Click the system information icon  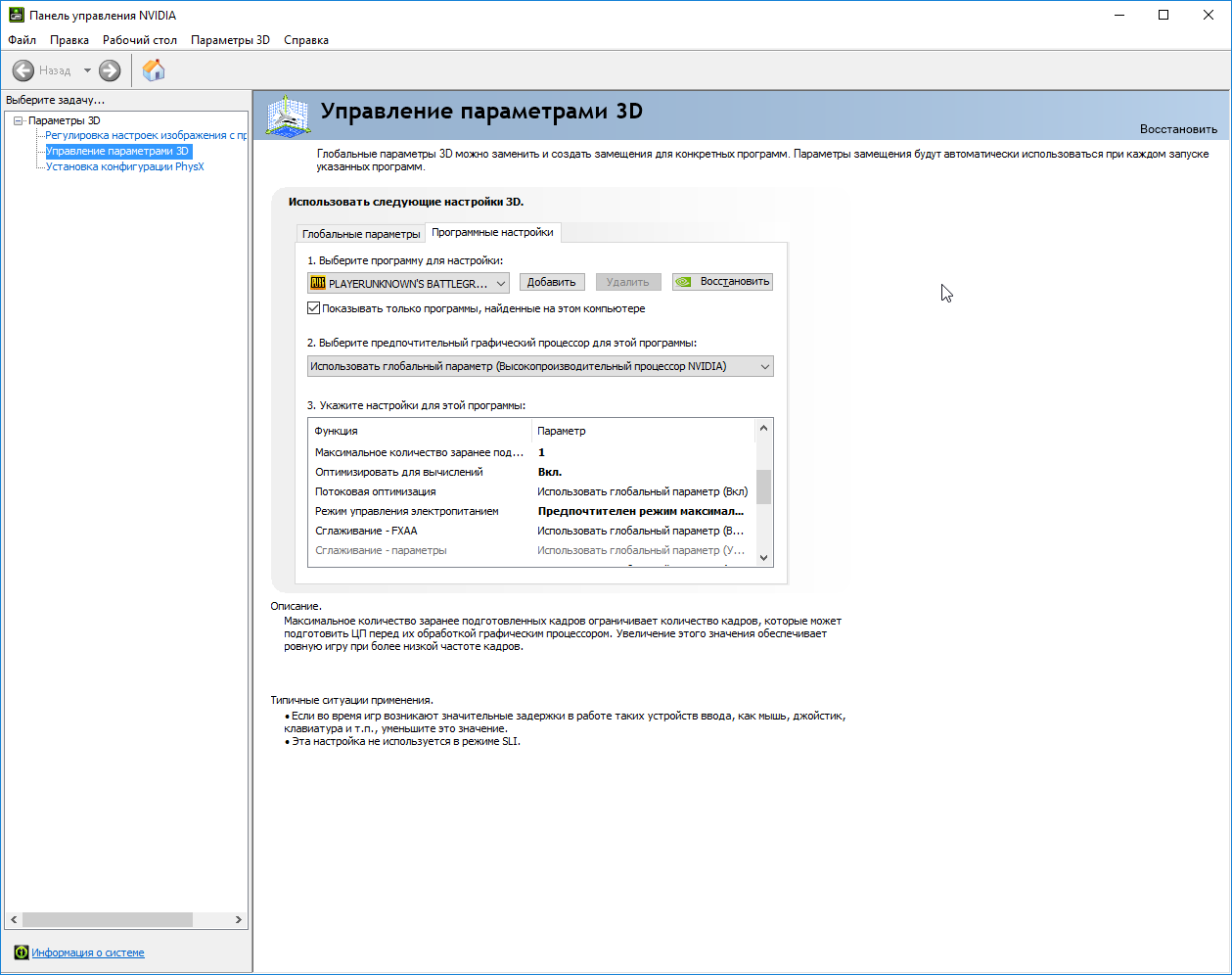point(22,952)
